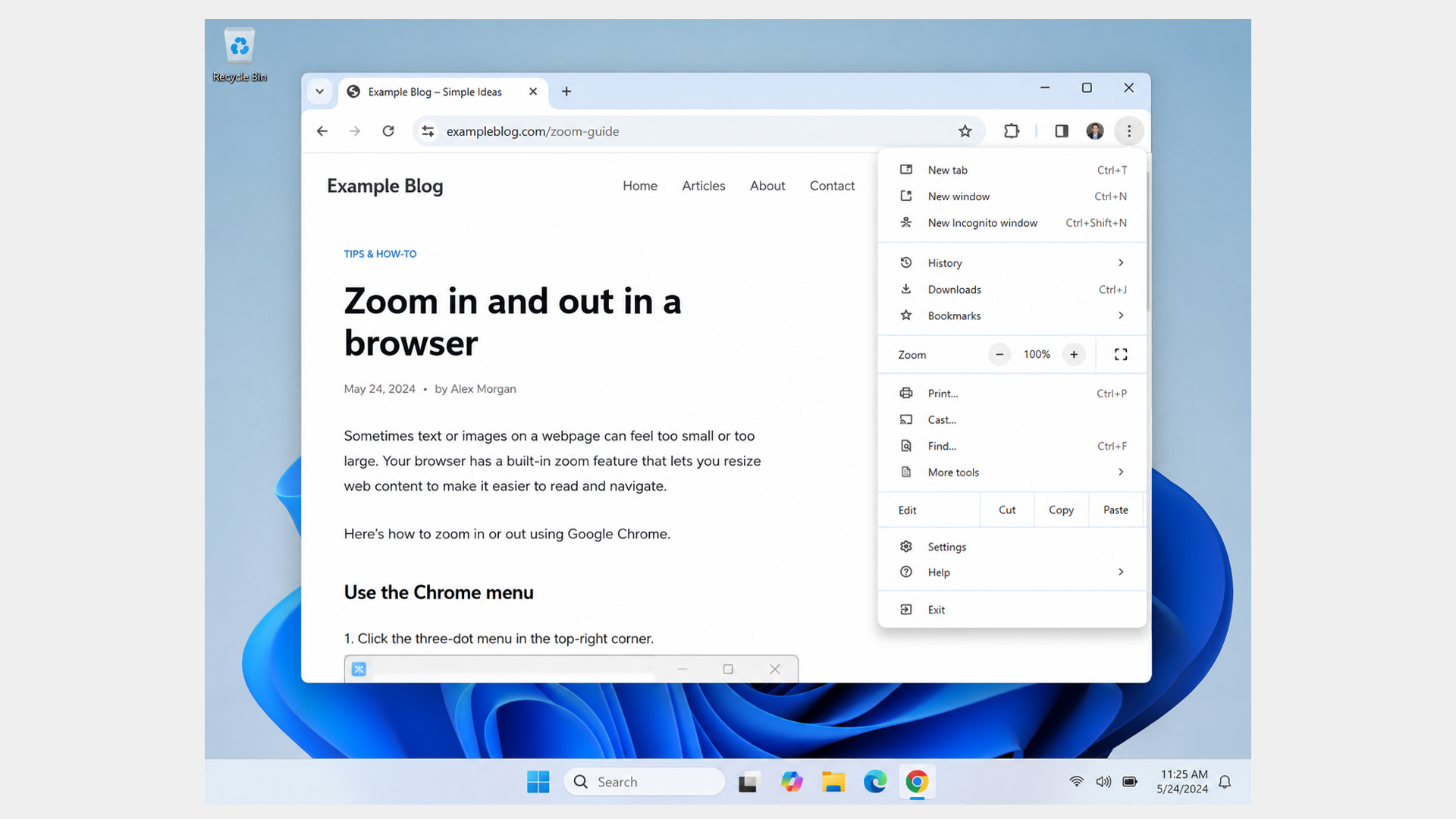This screenshot has height=819, width=1456.
Task: Open volume speaker tray icon
Action: point(1103,782)
